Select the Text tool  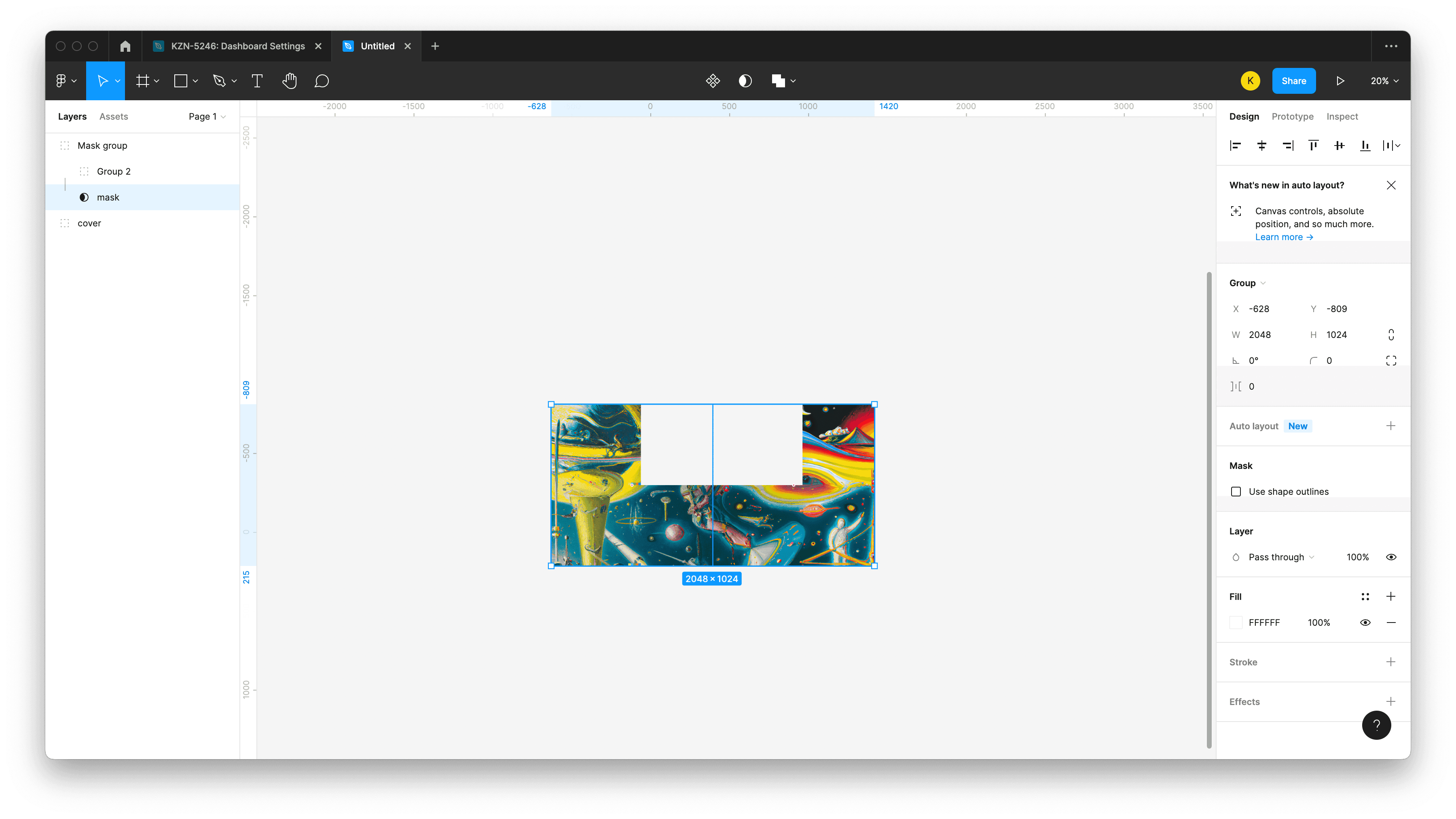coord(256,81)
